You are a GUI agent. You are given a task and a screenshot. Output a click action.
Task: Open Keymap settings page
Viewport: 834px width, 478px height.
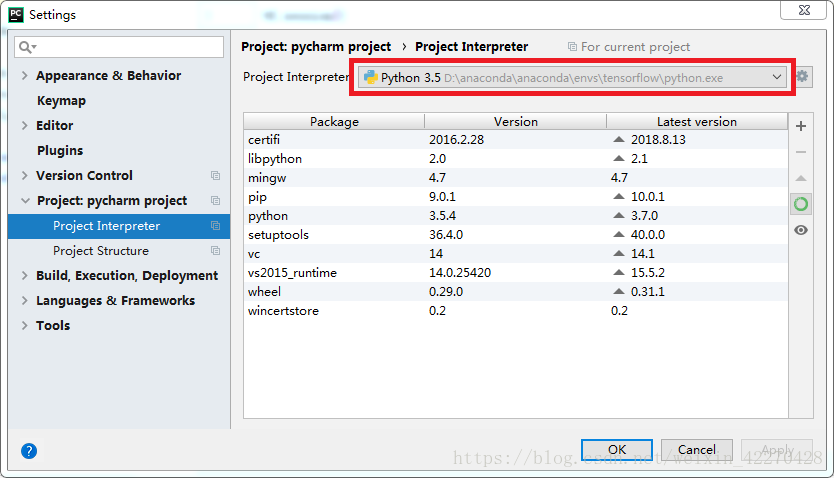tap(61, 101)
